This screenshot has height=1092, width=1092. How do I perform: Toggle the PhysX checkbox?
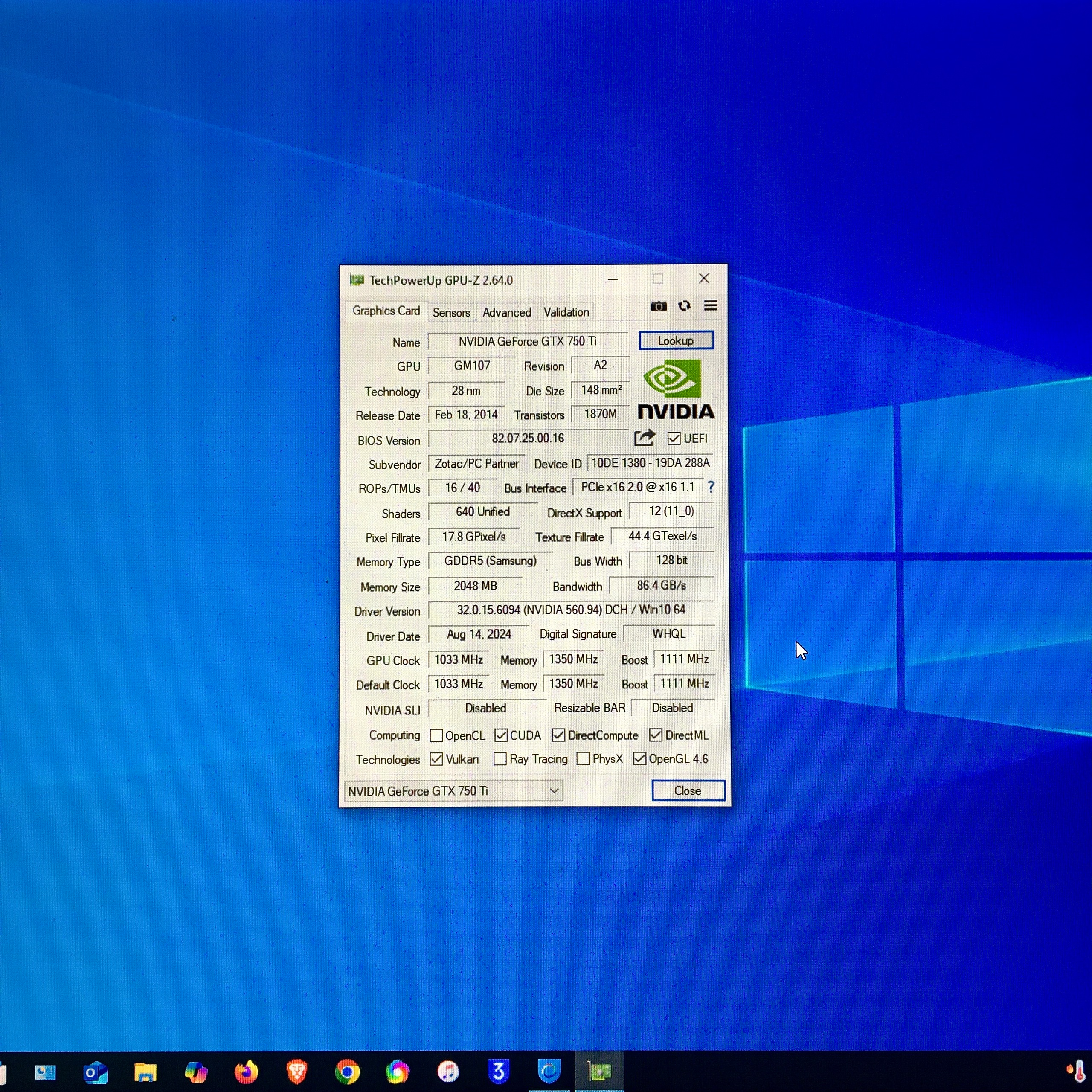coord(583,758)
